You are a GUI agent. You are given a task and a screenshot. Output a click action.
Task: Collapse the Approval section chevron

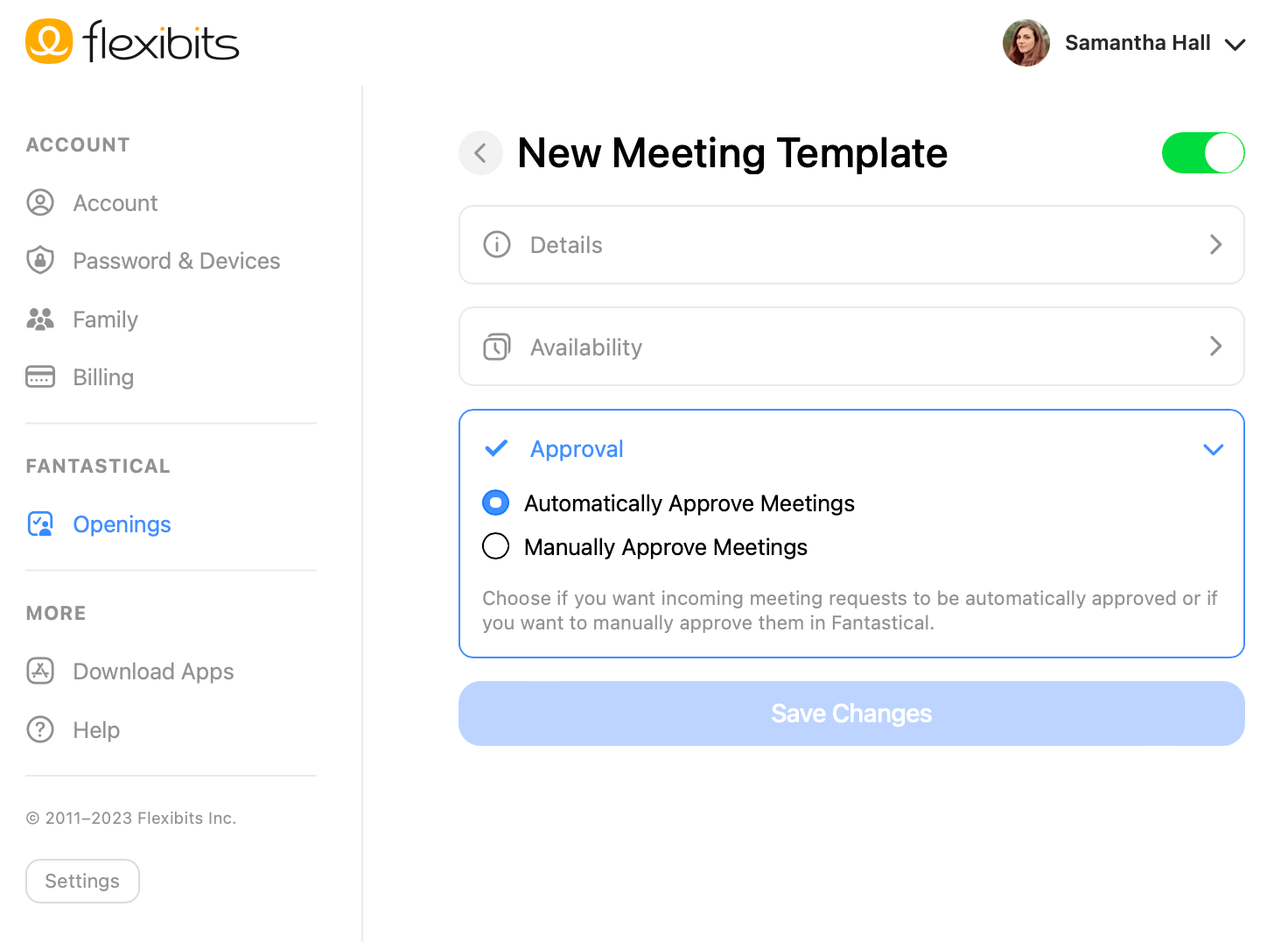pyautogui.click(x=1214, y=449)
